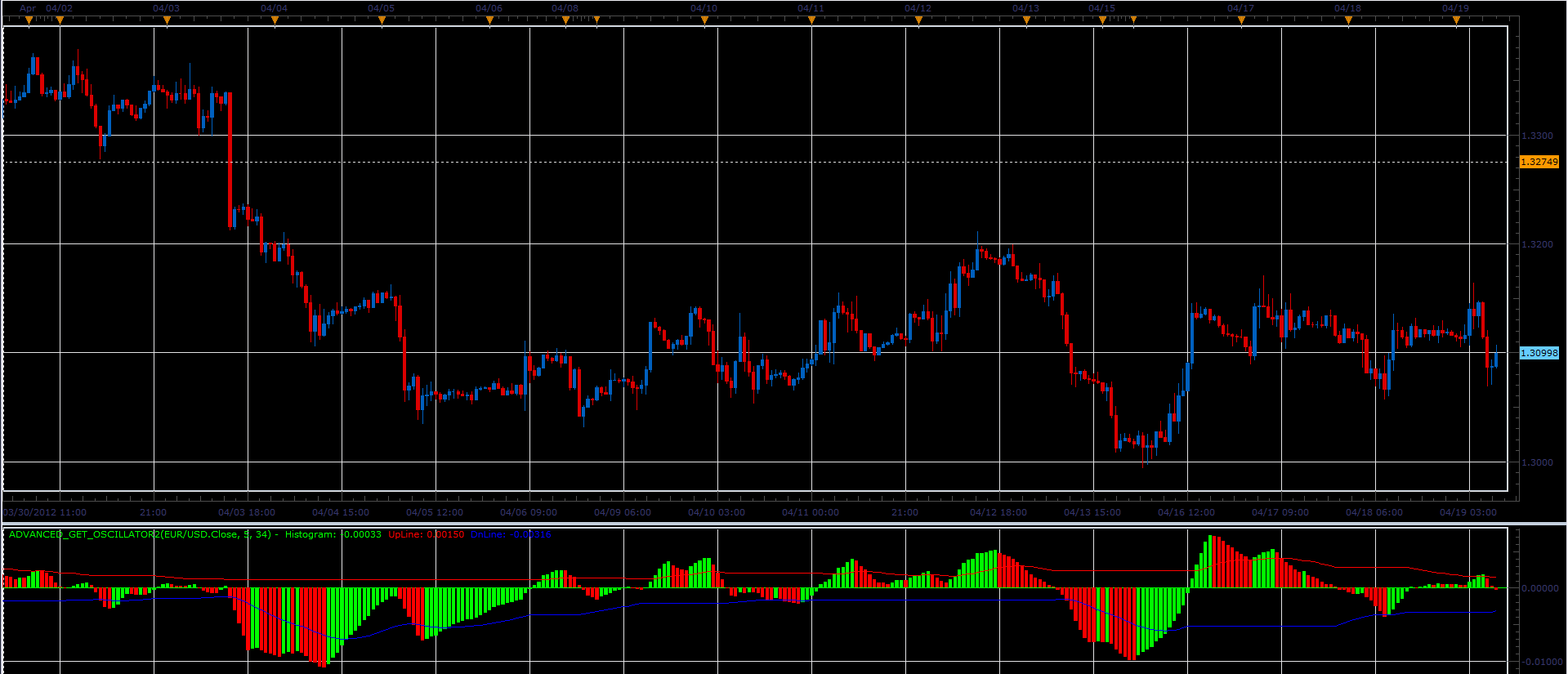Click the 04/03 orange date marker
This screenshot has width=1568, height=674.
[x=167, y=20]
